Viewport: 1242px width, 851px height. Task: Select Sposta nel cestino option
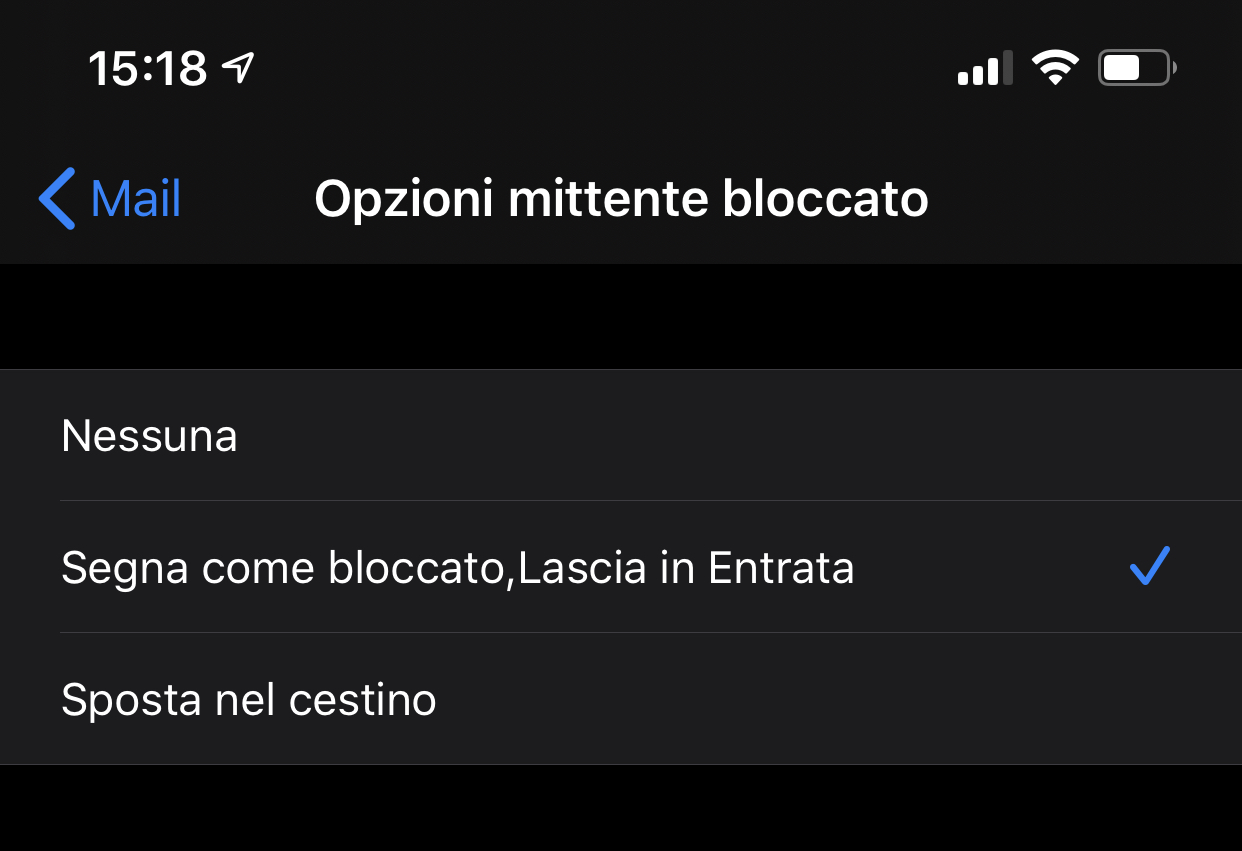point(621,699)
